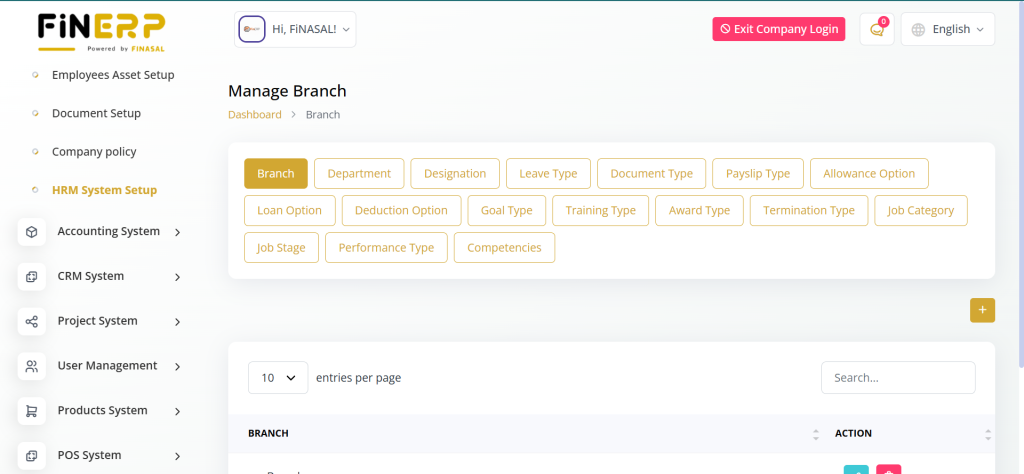Open the Competencies tab
1024x474 pixels.
(504, 248)
